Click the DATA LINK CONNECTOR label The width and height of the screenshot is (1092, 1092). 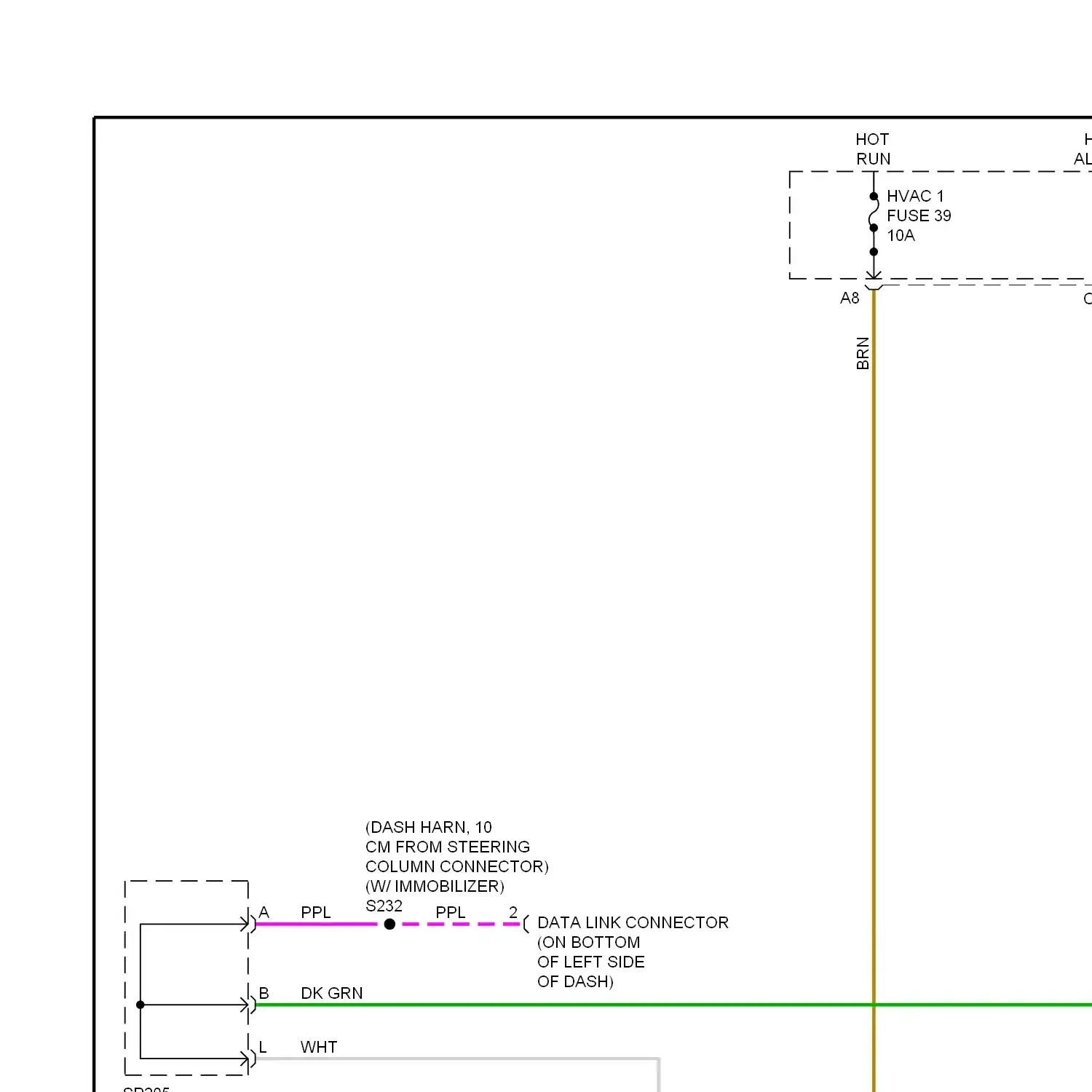pos(633,922)
